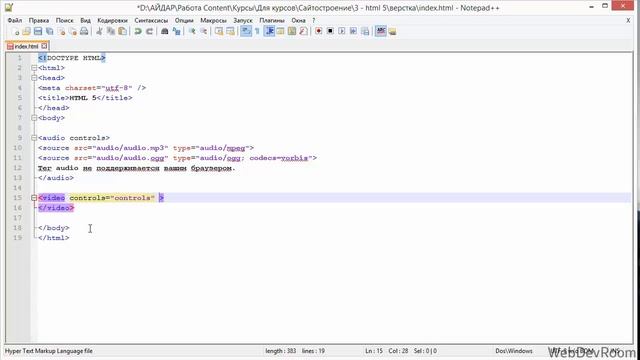Click the Save Recorded Macro icon

[x=365, y=31]
